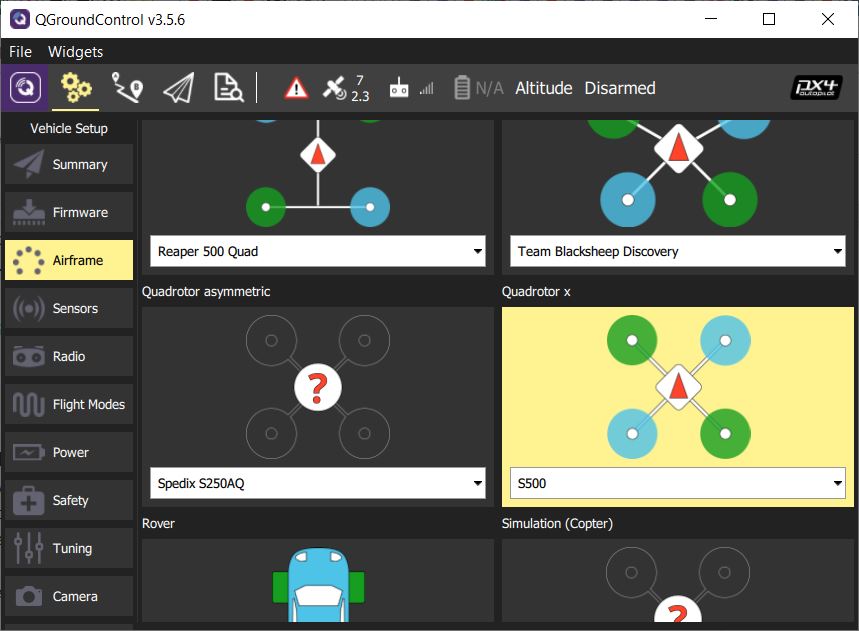The height and width of the screenshot is (631, 859).
Task: Select the Quadrotor x airframe image
Action: tap(678, 387)
